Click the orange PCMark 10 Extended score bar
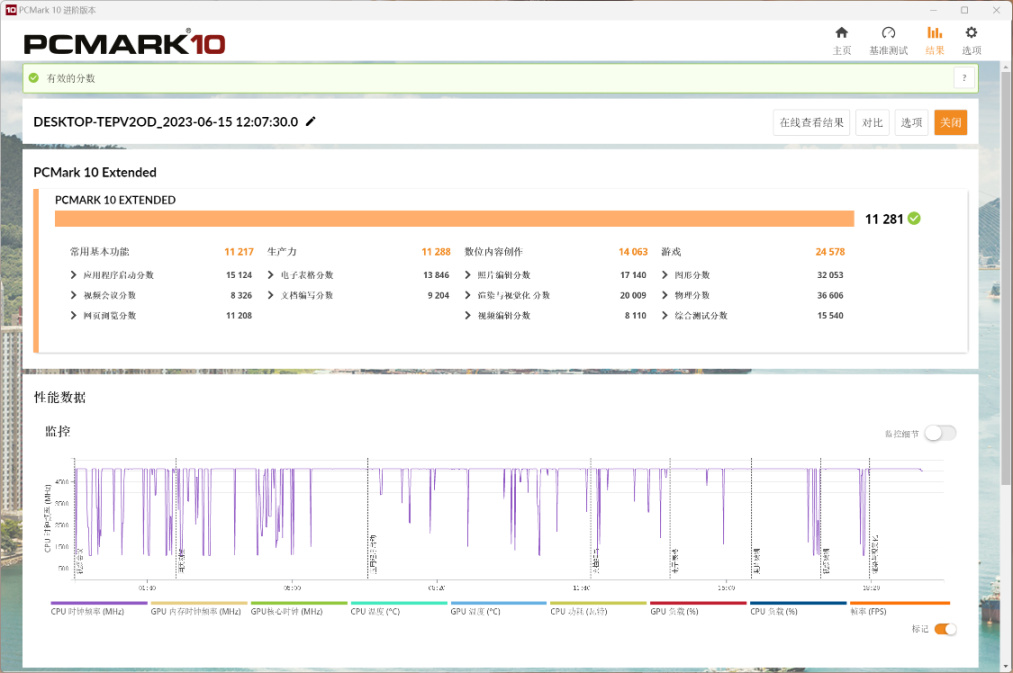The width and height of the screenshot is (1013, 673). click(x=454, y=219)
